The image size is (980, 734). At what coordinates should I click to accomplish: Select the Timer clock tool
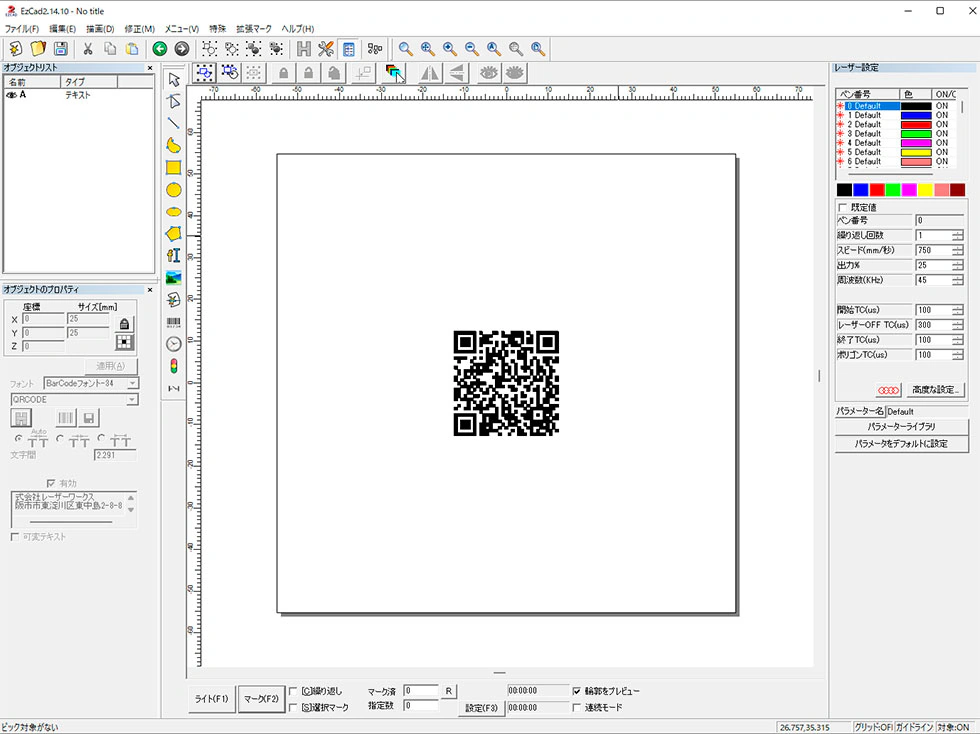174,344
